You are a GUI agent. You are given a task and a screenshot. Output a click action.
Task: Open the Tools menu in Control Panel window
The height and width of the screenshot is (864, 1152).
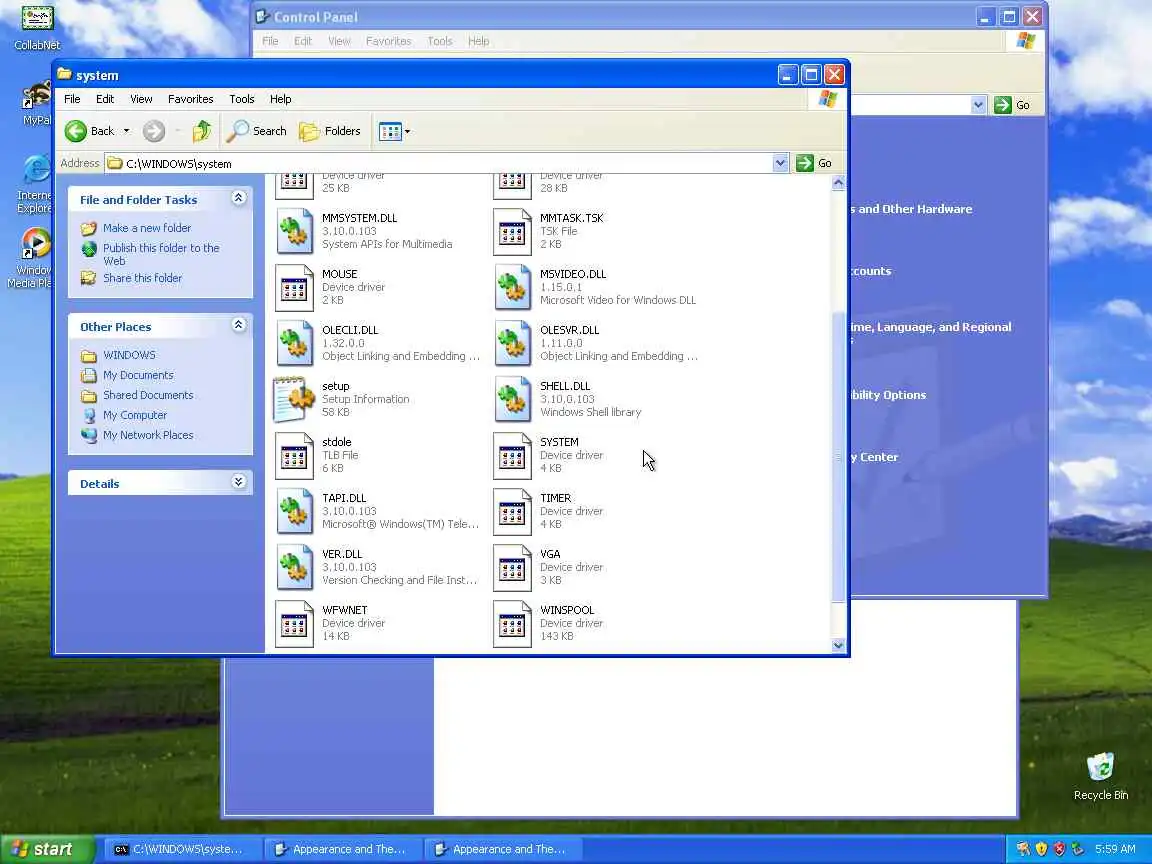pyautogui.click(x=439, y=41)
